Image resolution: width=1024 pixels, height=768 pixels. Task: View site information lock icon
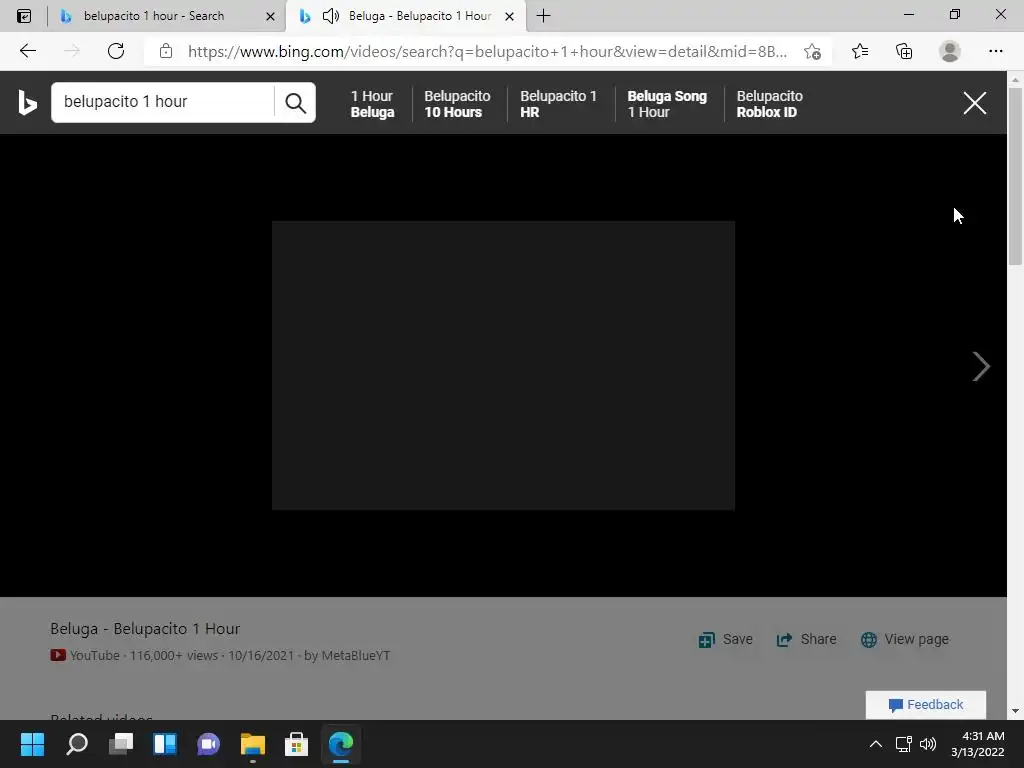click(166, 51)
